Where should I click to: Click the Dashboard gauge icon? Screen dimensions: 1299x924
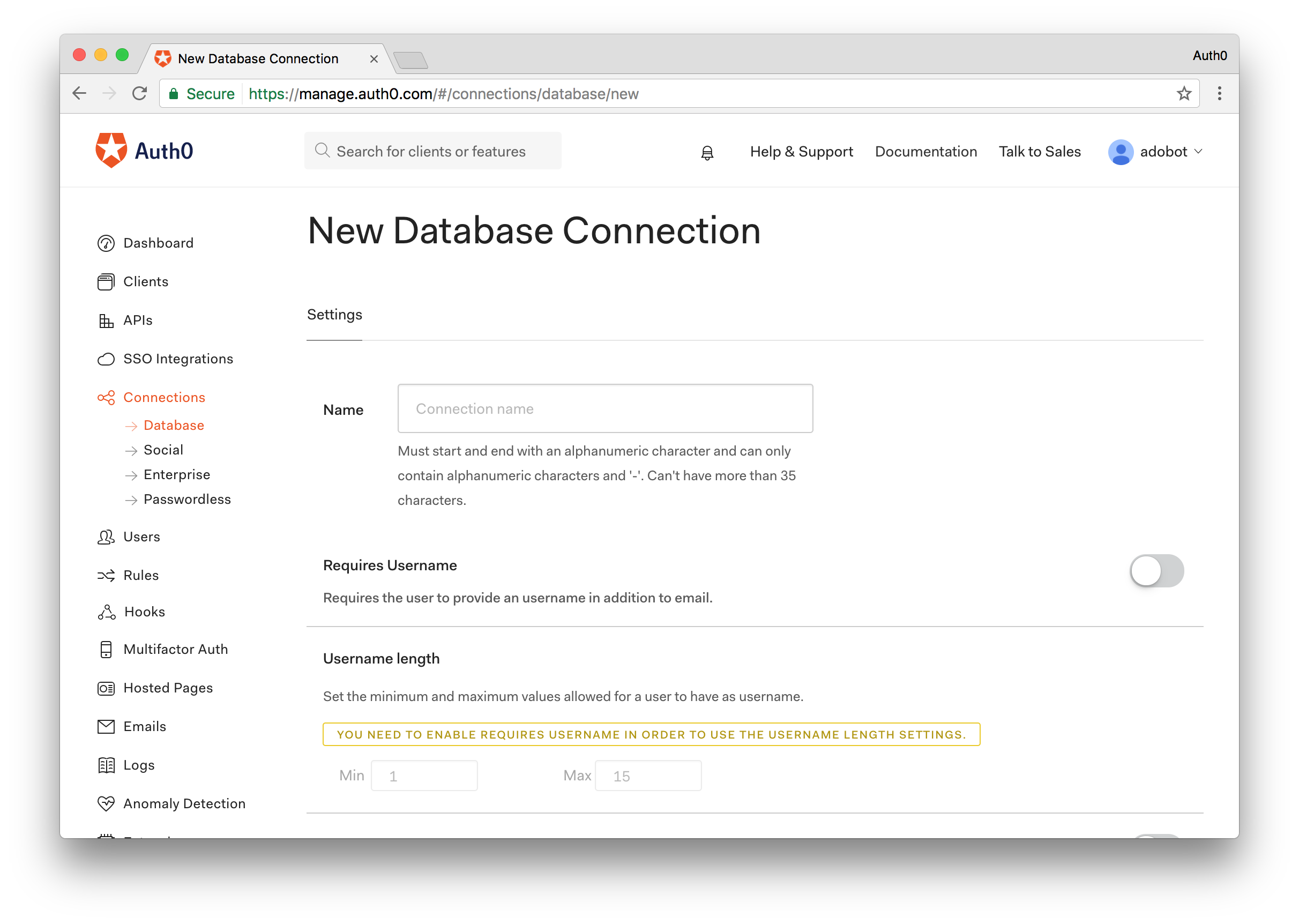point(106,243)
